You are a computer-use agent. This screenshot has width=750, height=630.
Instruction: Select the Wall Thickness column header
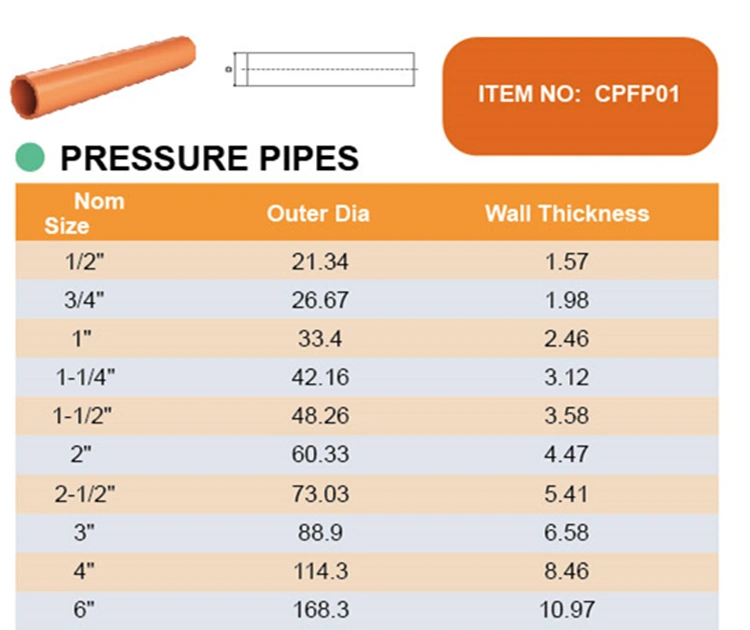[567, 213]
